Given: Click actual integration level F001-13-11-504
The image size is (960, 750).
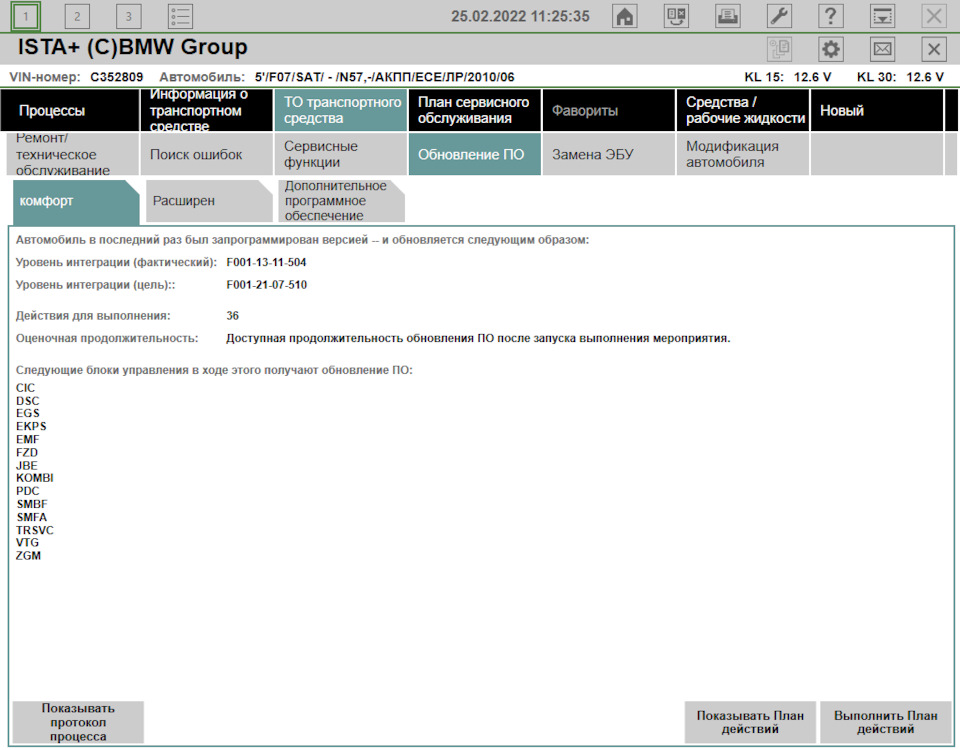Looking at the screenshot, I should point(266,263).
